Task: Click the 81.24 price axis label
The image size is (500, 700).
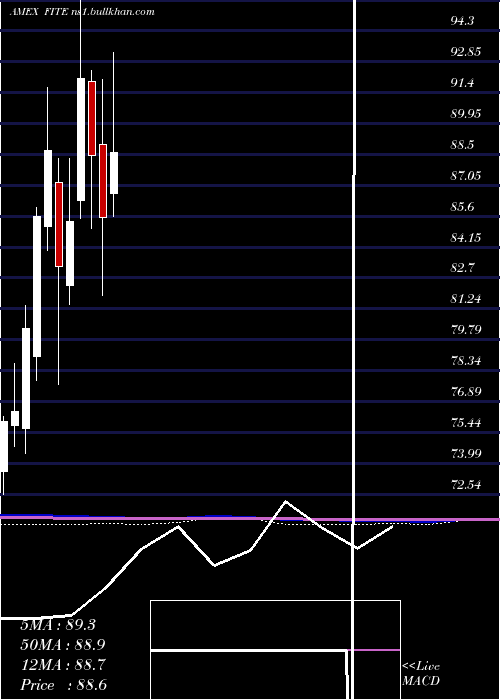Action: click(466, 299)
